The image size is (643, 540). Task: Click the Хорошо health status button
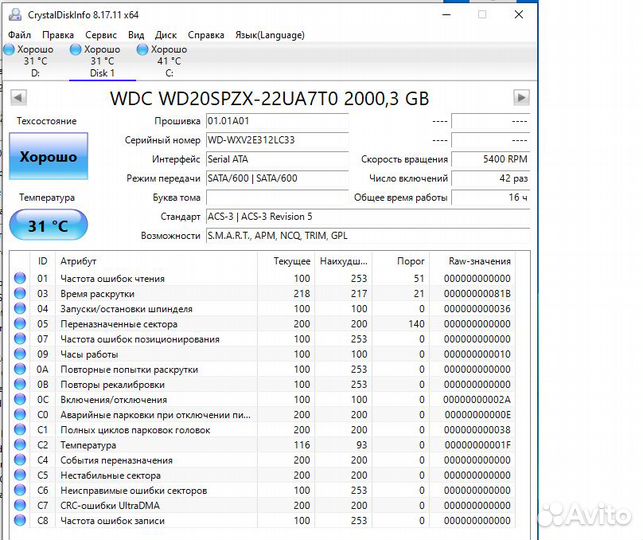coord(48,156)
